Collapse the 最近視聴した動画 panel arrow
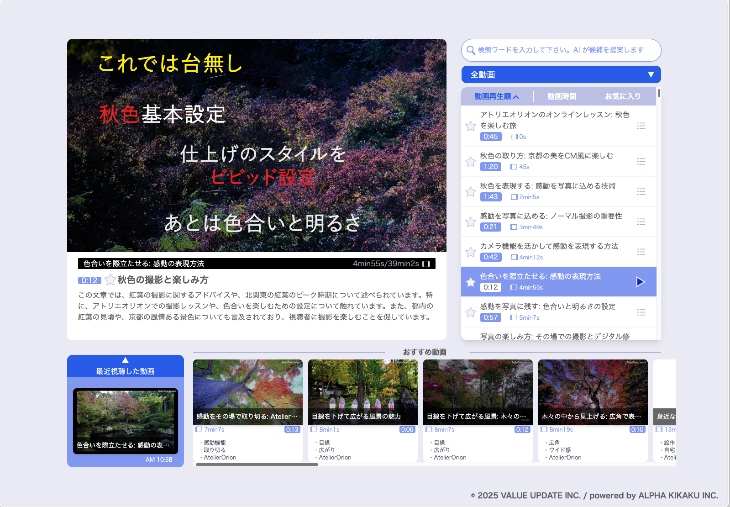This screenshot has height=507, width=730. 125,360
